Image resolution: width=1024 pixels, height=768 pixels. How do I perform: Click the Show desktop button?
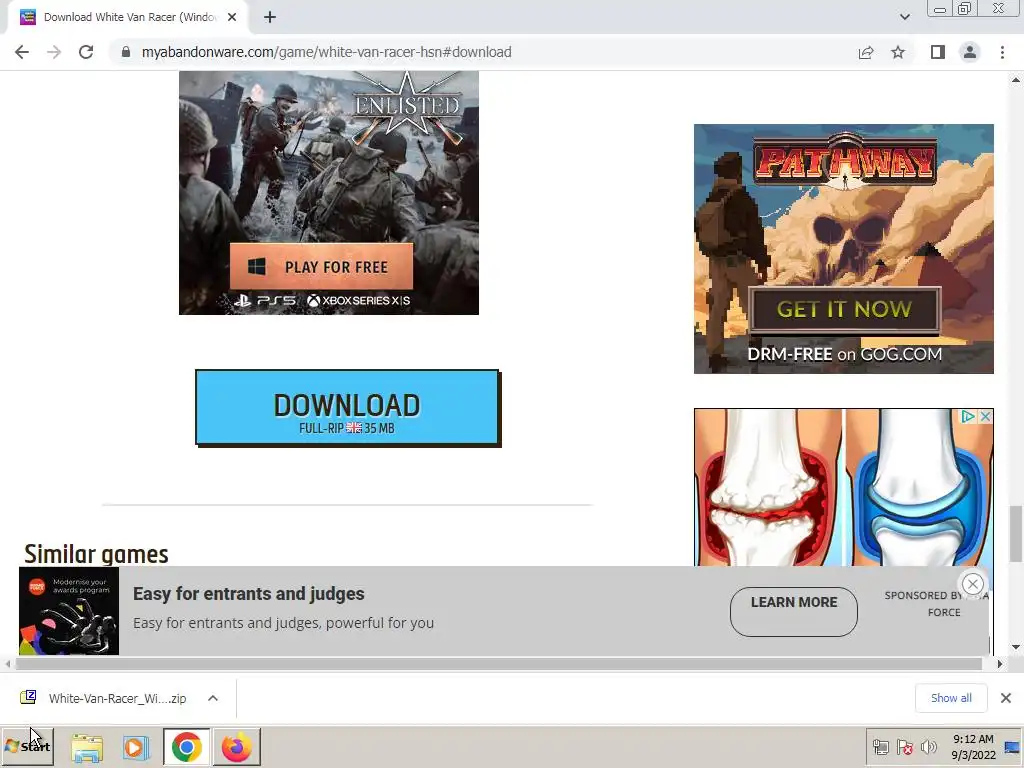(x=1012, y=747)
